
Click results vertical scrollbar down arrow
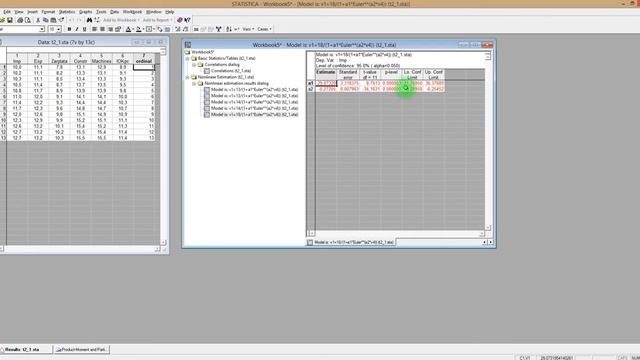pos(488,227)
